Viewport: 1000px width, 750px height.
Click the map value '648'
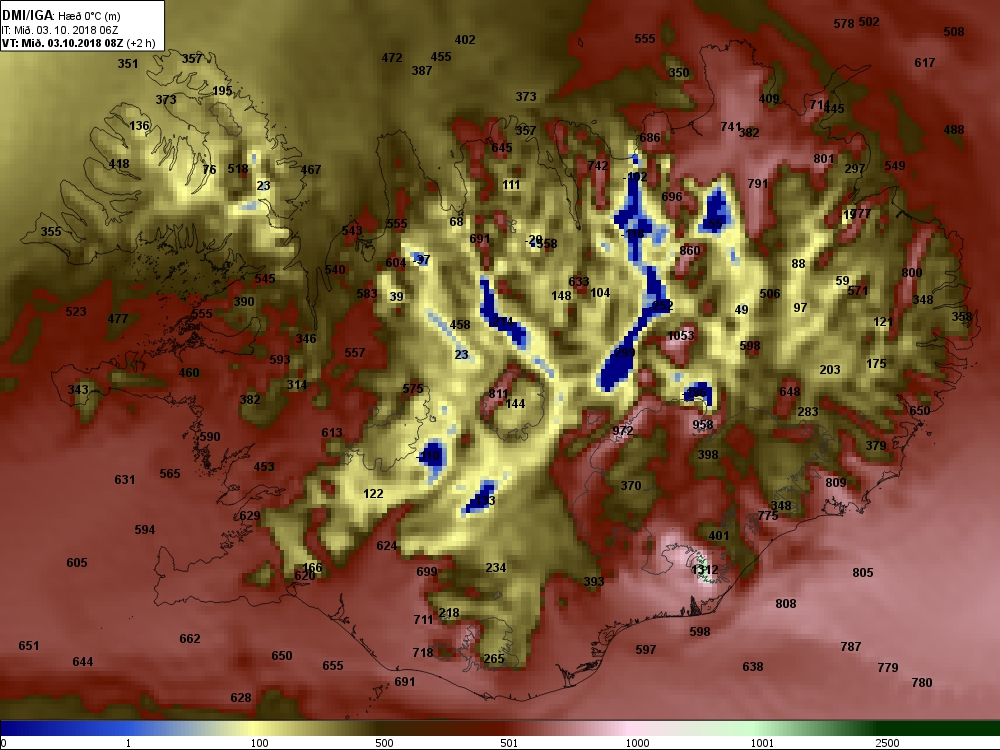coord(790,392)
